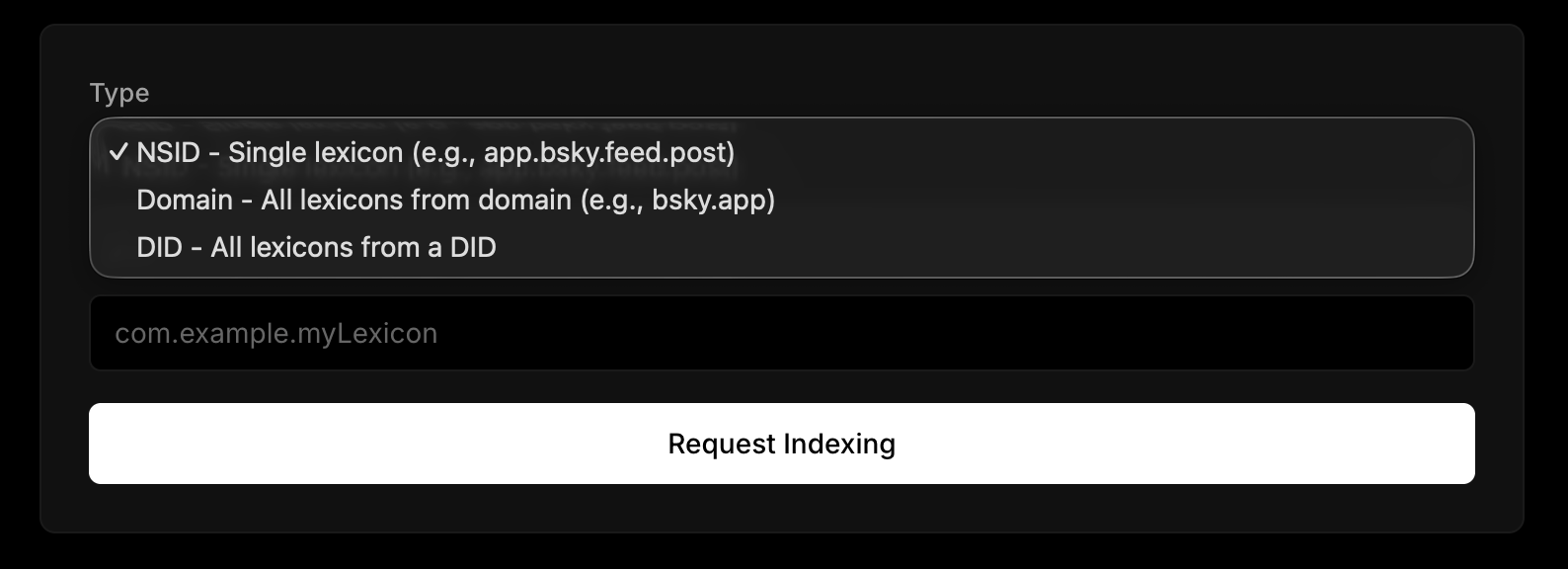1568x569 pixels.
Task: Click the white button below the text field
Action: click(x=781, y=444)
